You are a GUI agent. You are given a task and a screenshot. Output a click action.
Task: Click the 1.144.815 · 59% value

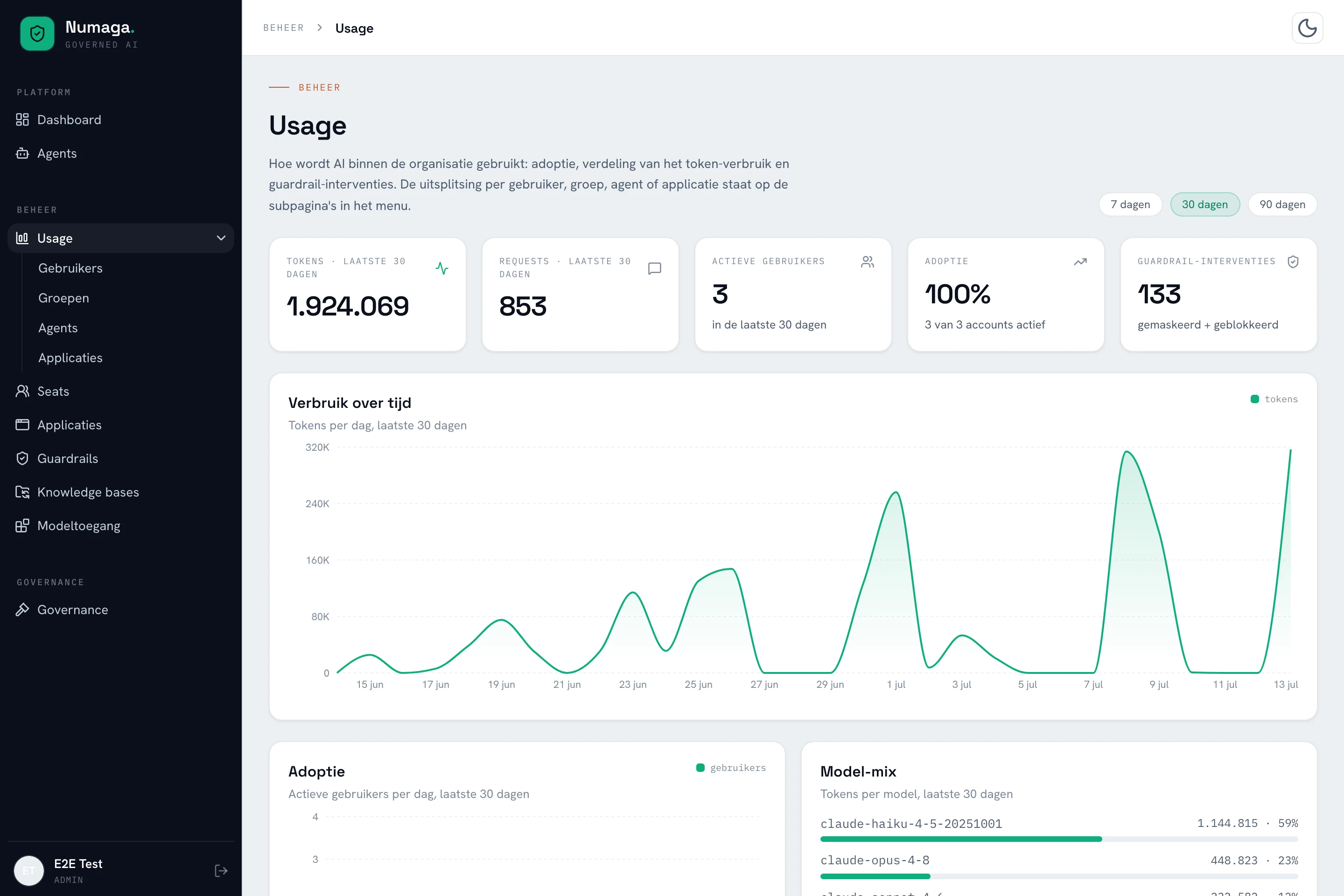[1247, 823]
